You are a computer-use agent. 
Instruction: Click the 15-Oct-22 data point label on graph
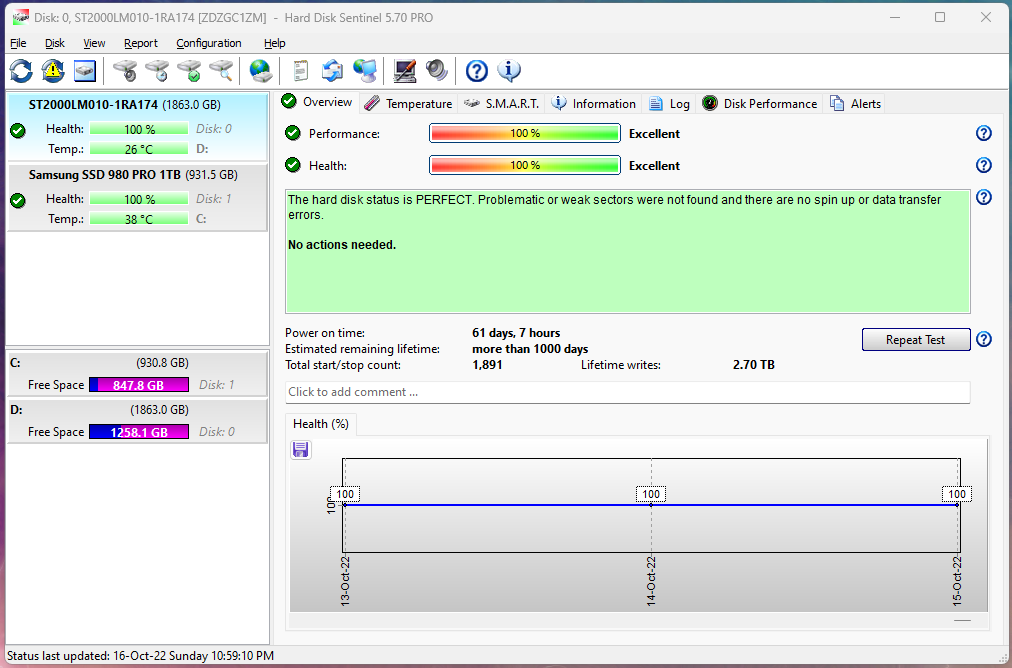[957, 494]
